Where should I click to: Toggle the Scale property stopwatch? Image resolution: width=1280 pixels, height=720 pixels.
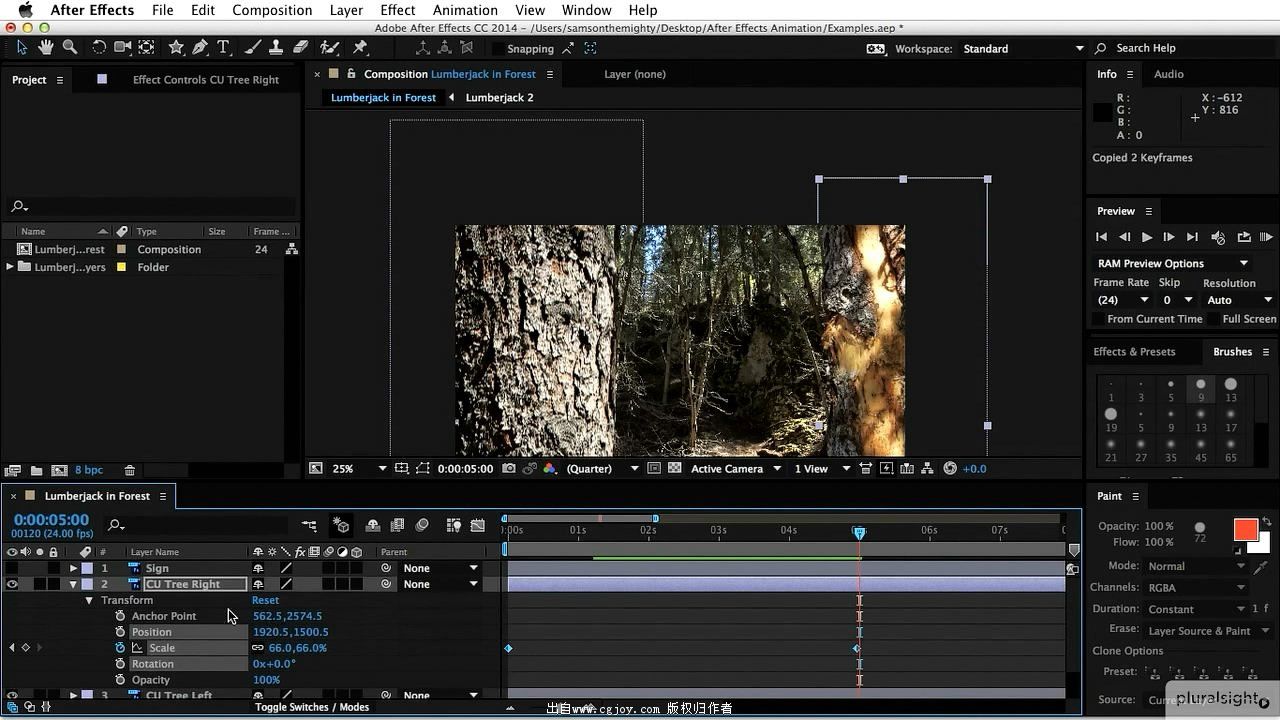pos(120,648)
